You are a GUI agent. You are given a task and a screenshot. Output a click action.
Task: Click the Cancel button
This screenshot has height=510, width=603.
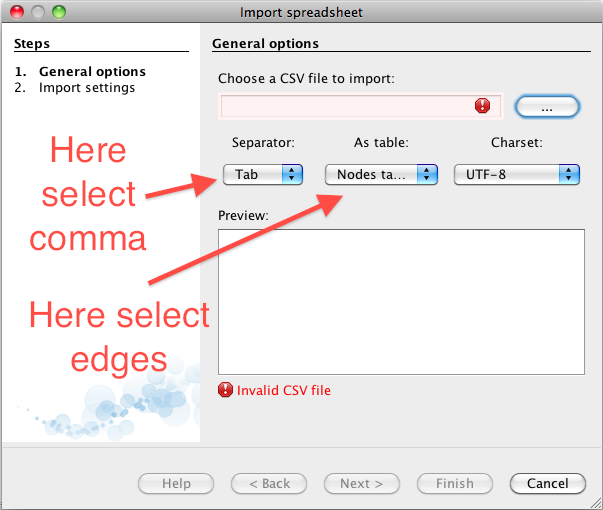[548, 483]
